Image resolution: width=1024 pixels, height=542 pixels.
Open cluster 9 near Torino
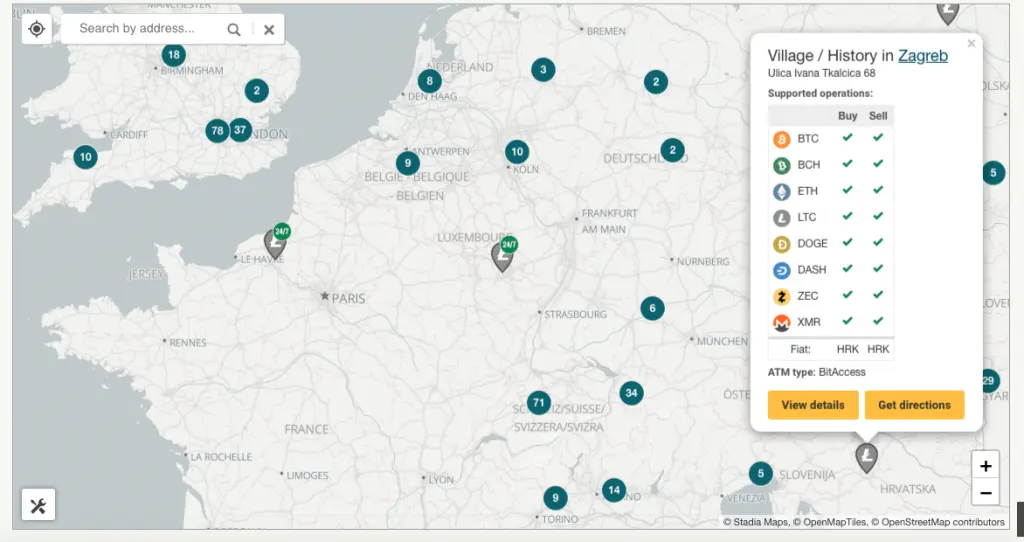coord(556,498)
